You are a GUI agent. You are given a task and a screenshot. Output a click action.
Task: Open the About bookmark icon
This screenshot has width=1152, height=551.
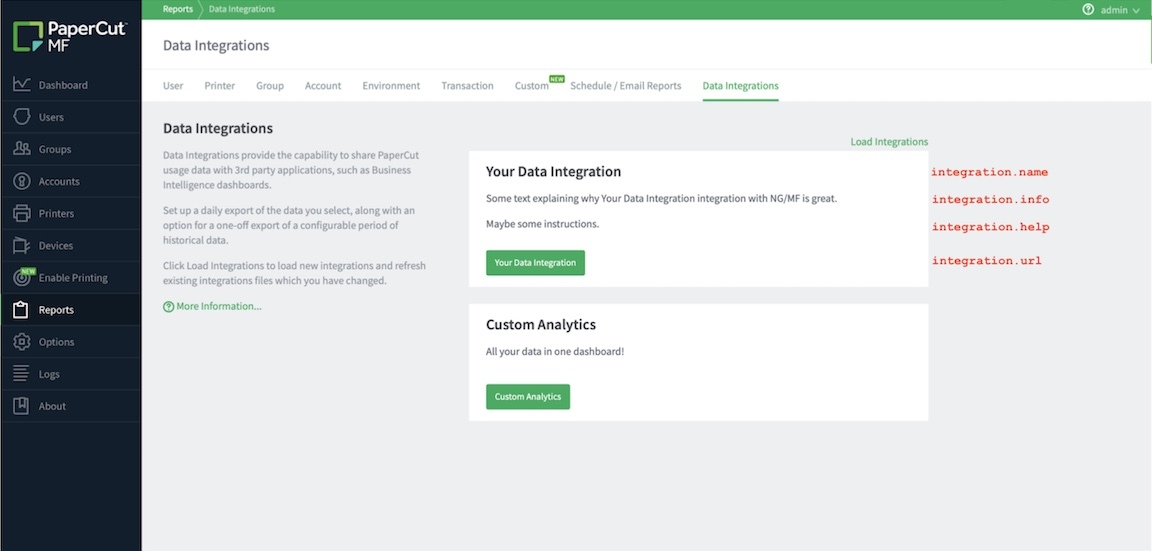click(x=21, y=406)
